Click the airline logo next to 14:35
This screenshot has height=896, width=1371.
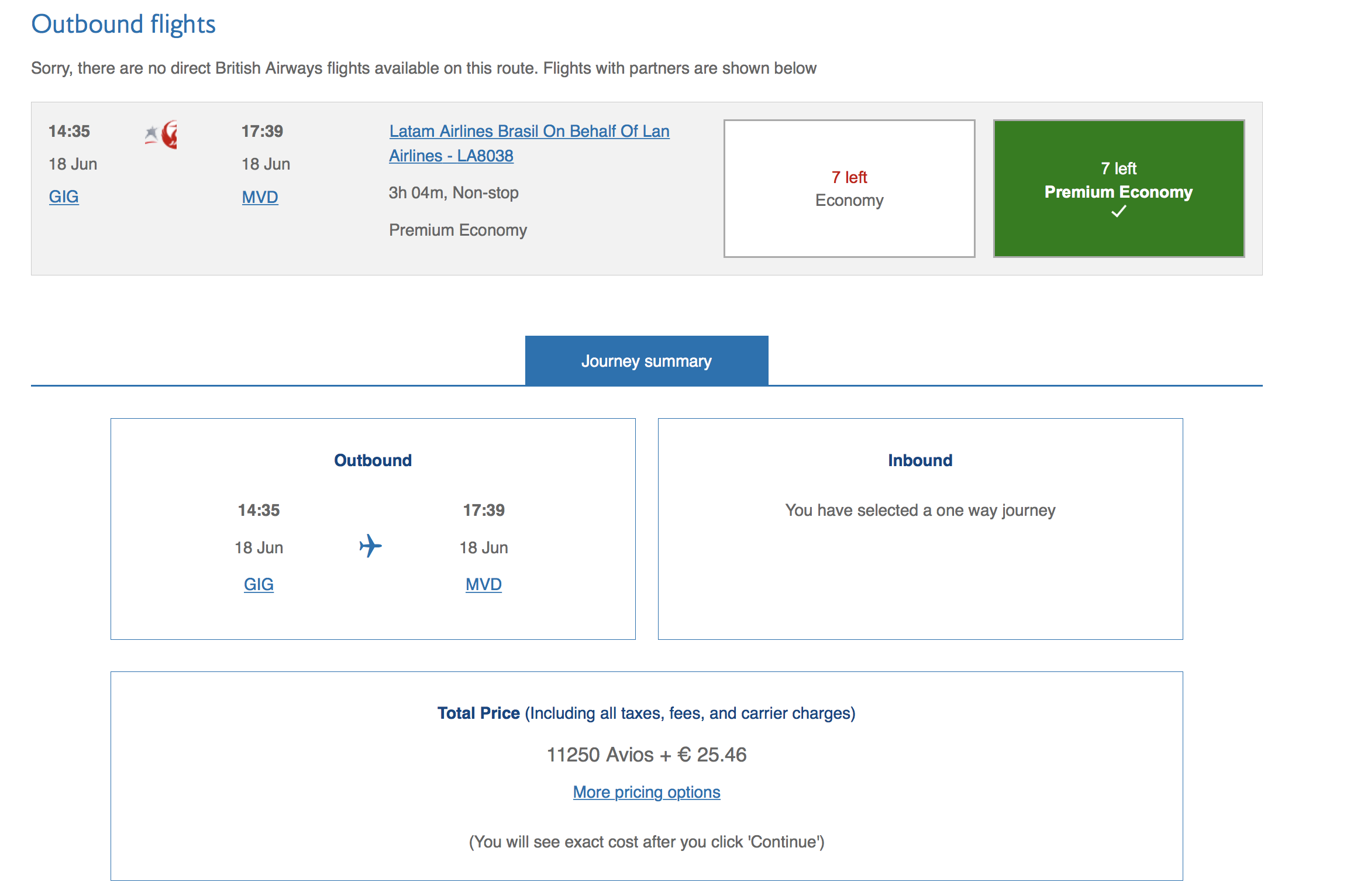click(161, 135)
